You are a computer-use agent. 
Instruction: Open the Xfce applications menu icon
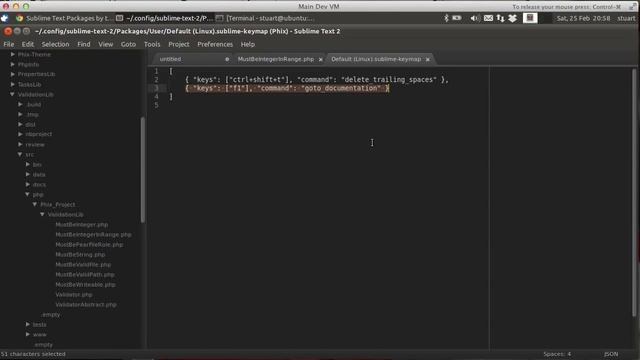click(x=4, y=18)
